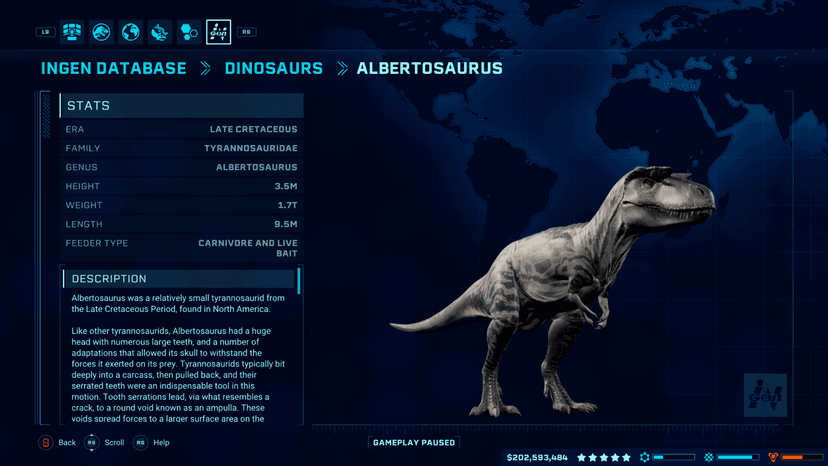This screenshot has width=828, height=466.
Task: Click the GENUS label
Action: point(81,167)
